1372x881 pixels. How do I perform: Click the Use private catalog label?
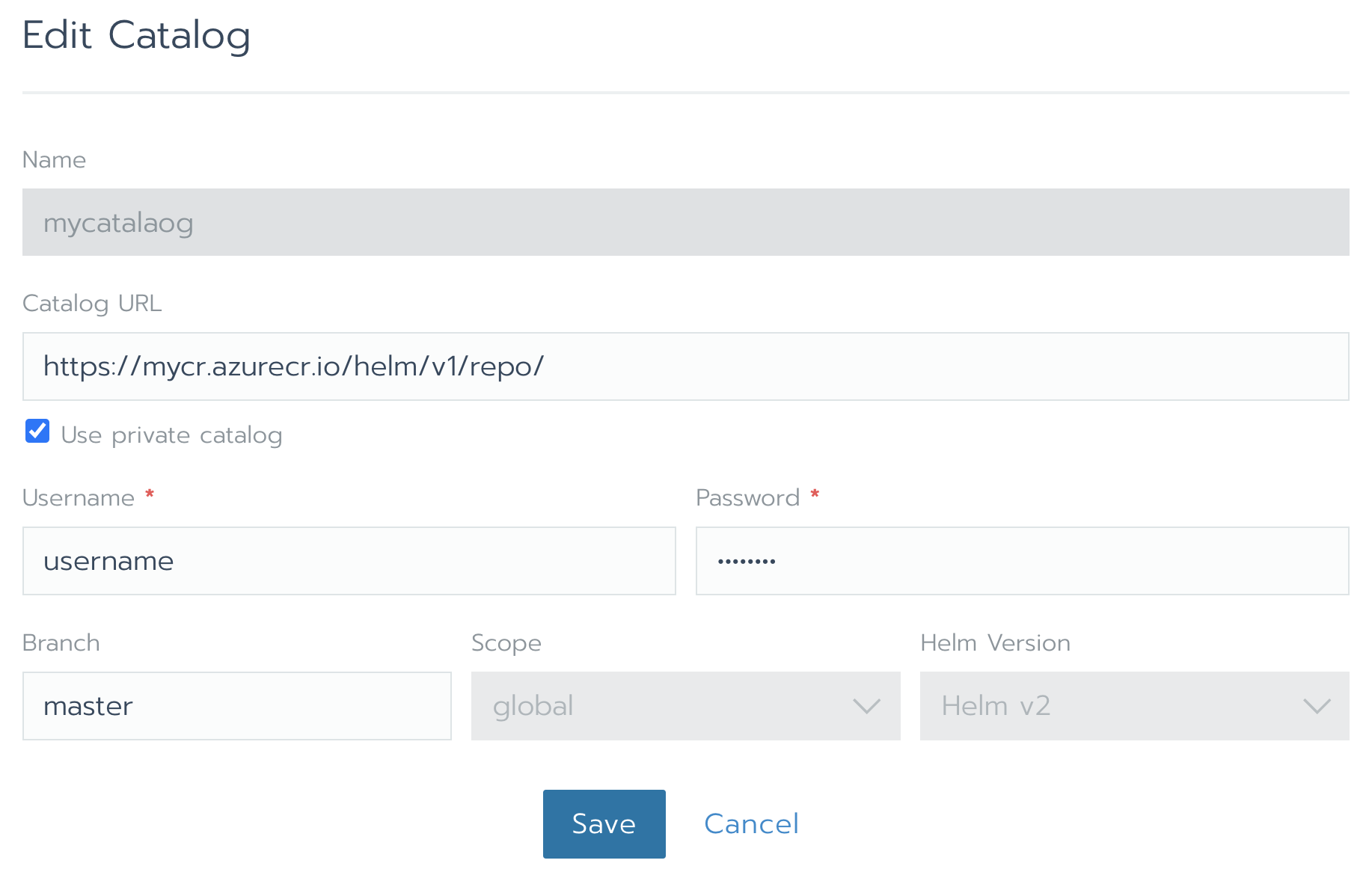coord(171,435)
